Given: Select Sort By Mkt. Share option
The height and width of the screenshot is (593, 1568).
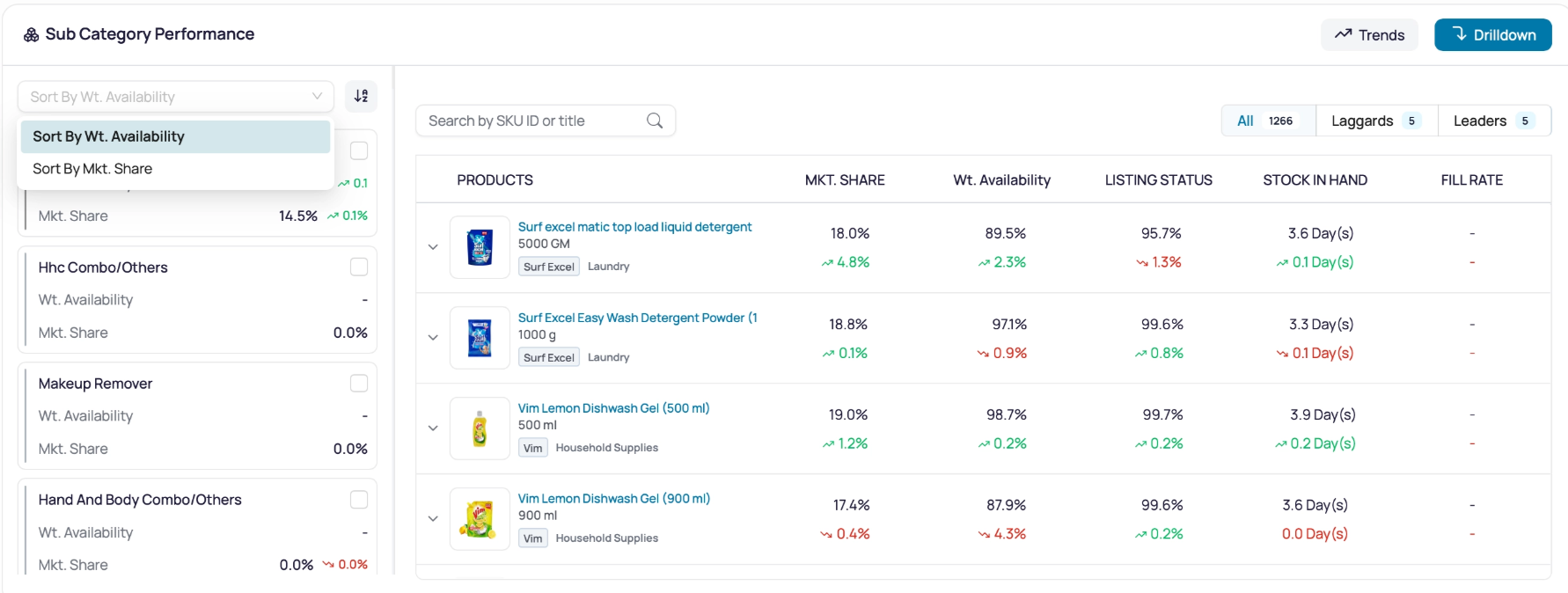Looking at the screenshot, I should coord(175,169).
